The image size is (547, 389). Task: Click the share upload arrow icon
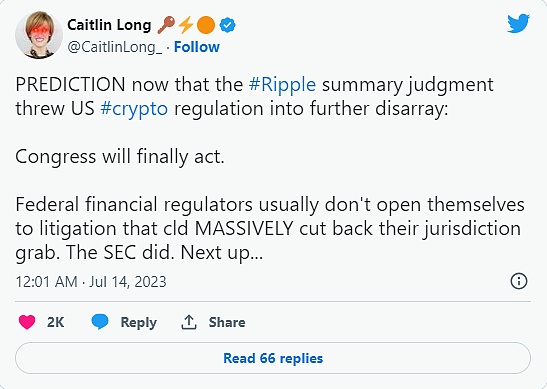click(189, 322)
